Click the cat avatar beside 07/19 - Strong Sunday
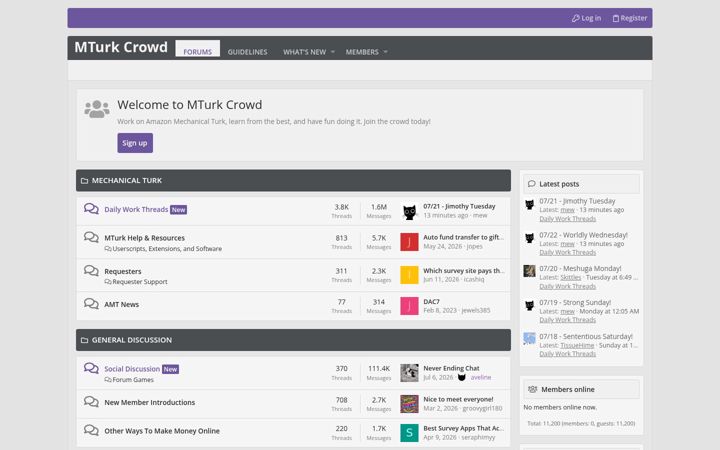 [x=529, y=305]
